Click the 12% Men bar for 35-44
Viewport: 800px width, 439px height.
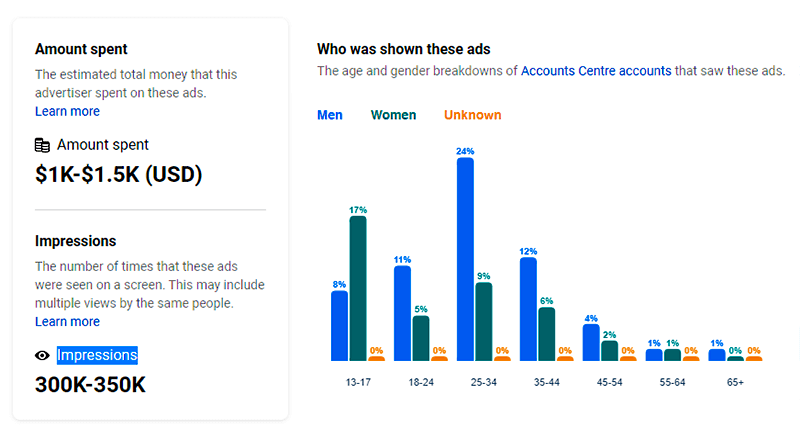[528, 309]
